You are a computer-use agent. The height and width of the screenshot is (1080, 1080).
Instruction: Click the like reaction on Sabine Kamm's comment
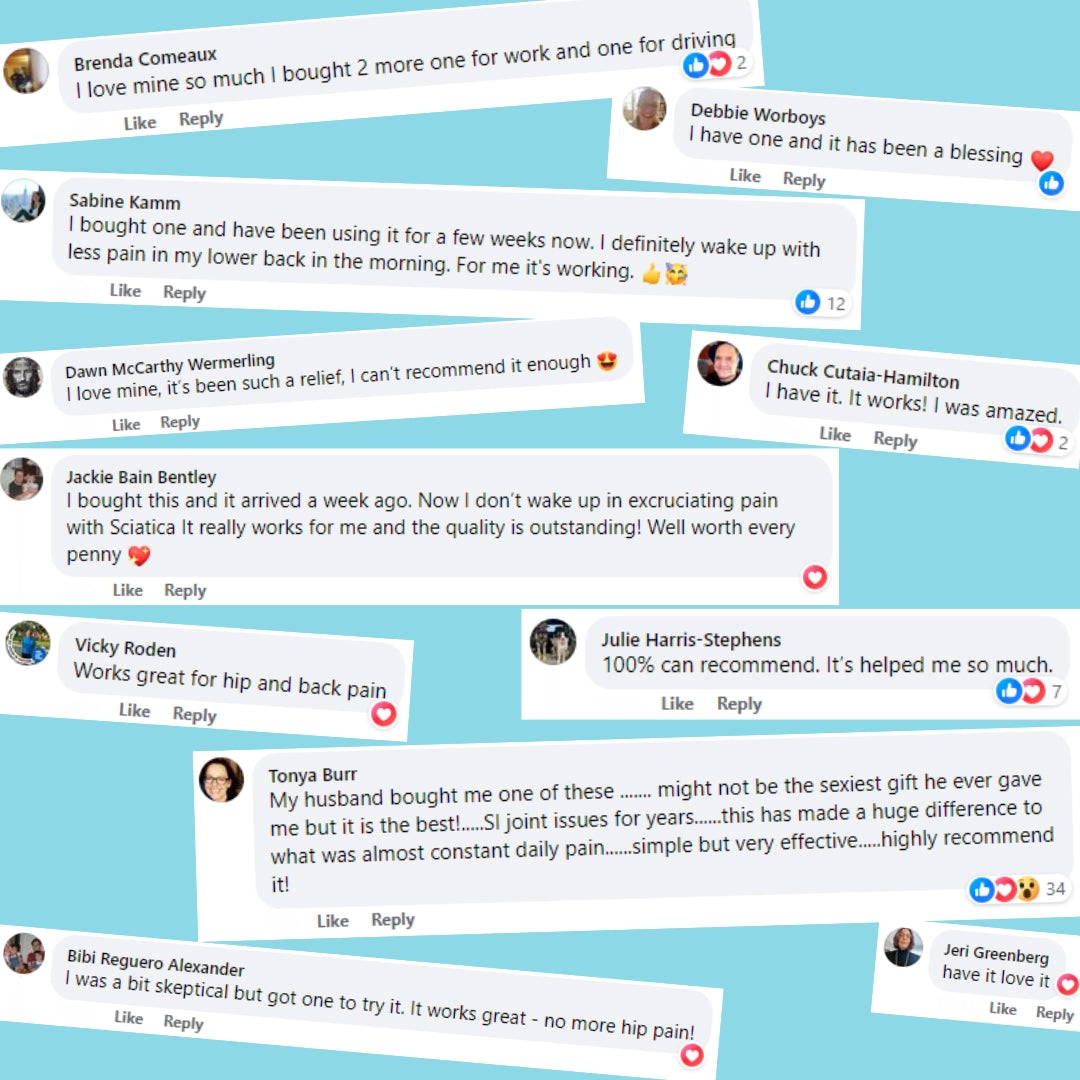coord(808,302)
